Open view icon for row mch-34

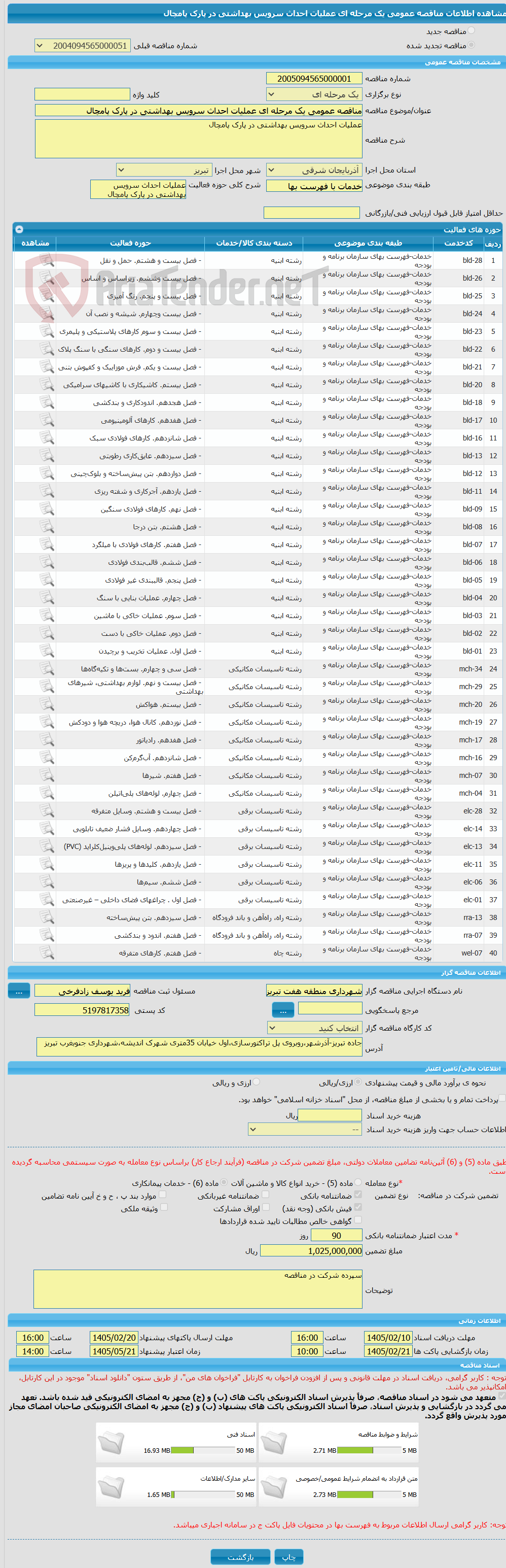click(46, 669)
